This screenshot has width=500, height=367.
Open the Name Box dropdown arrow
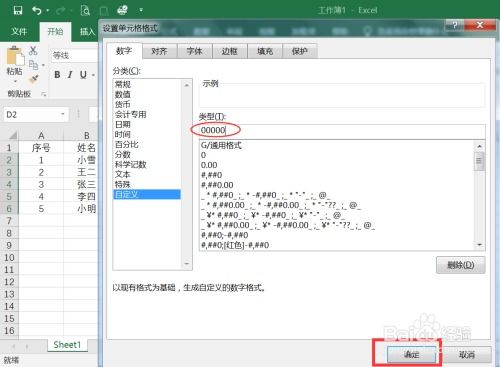[x=62, y=115]
